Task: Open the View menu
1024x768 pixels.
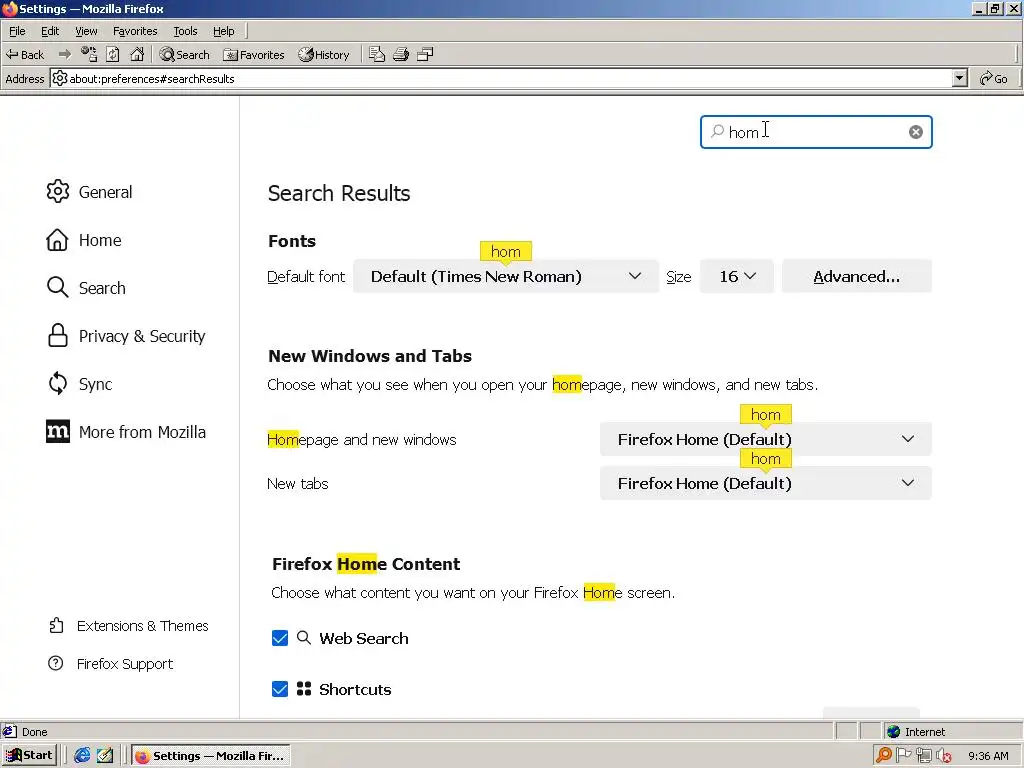Action: [x=86, y=31]
